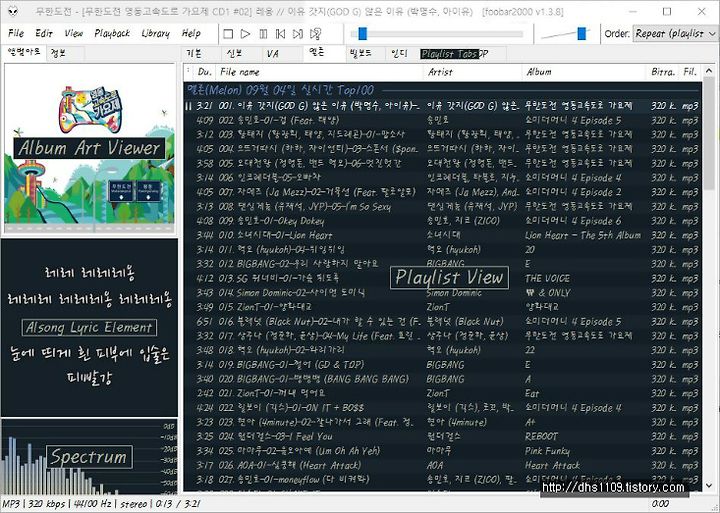Switch to the 앨범아트 panel tab
This screenshot has width=720, height=513.
point(23,53)
